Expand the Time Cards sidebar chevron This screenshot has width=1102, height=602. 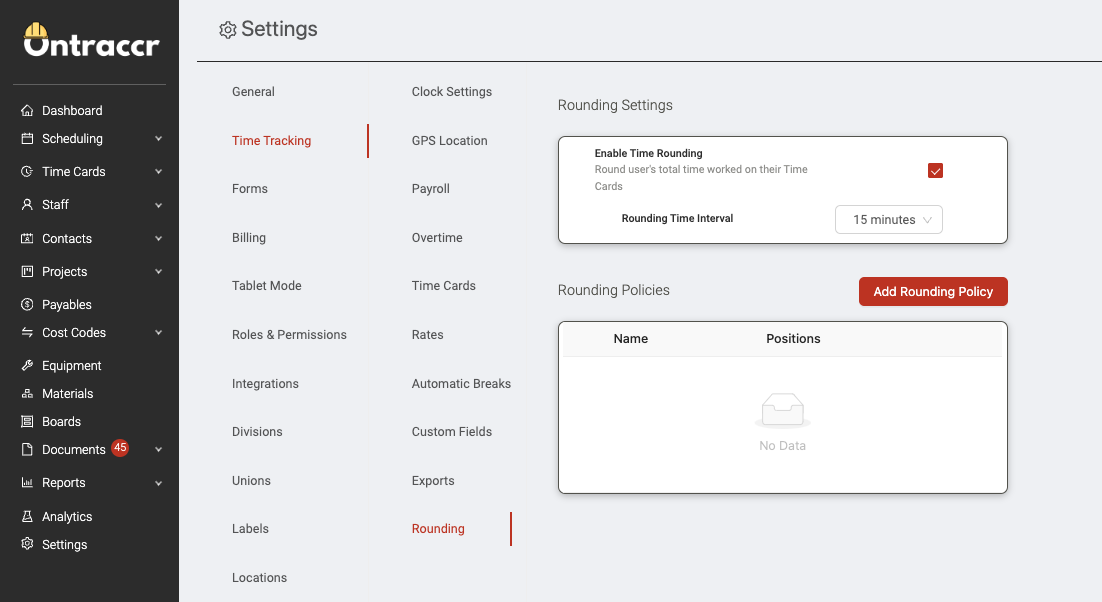(x=159, y=171)
